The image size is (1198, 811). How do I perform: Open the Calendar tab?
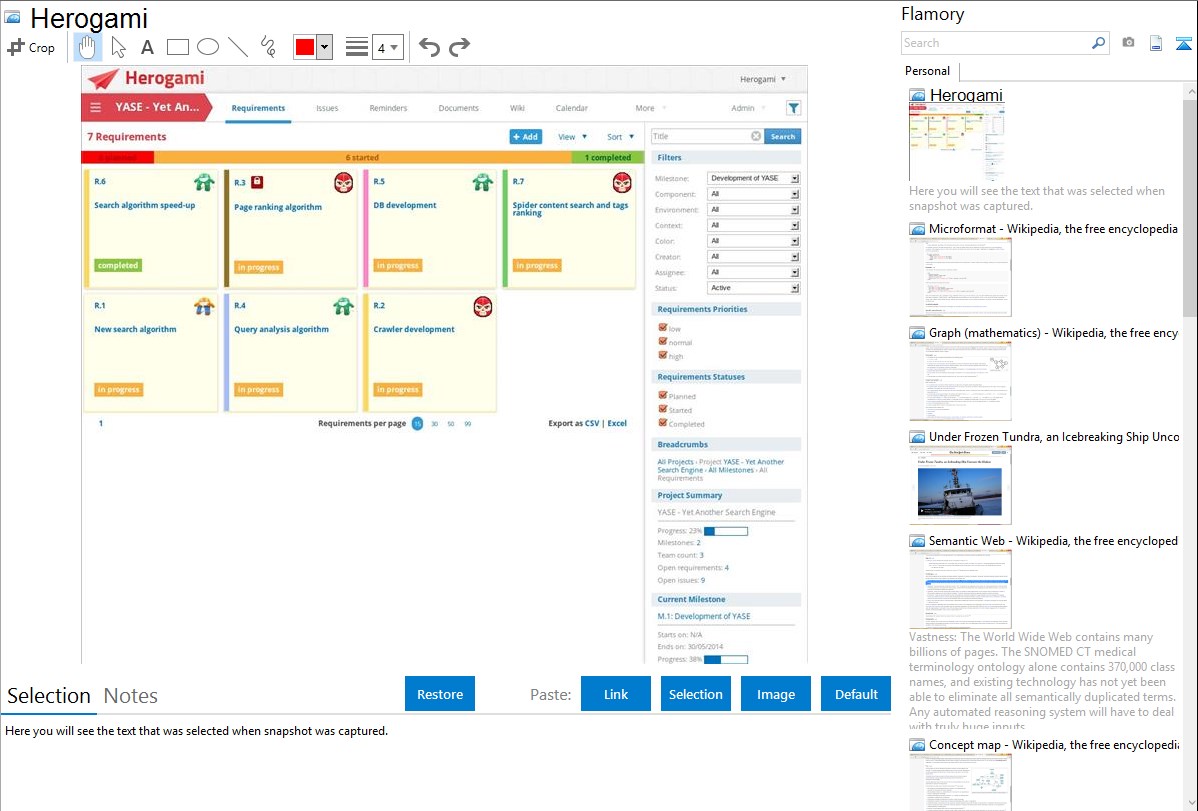(571, 109)
